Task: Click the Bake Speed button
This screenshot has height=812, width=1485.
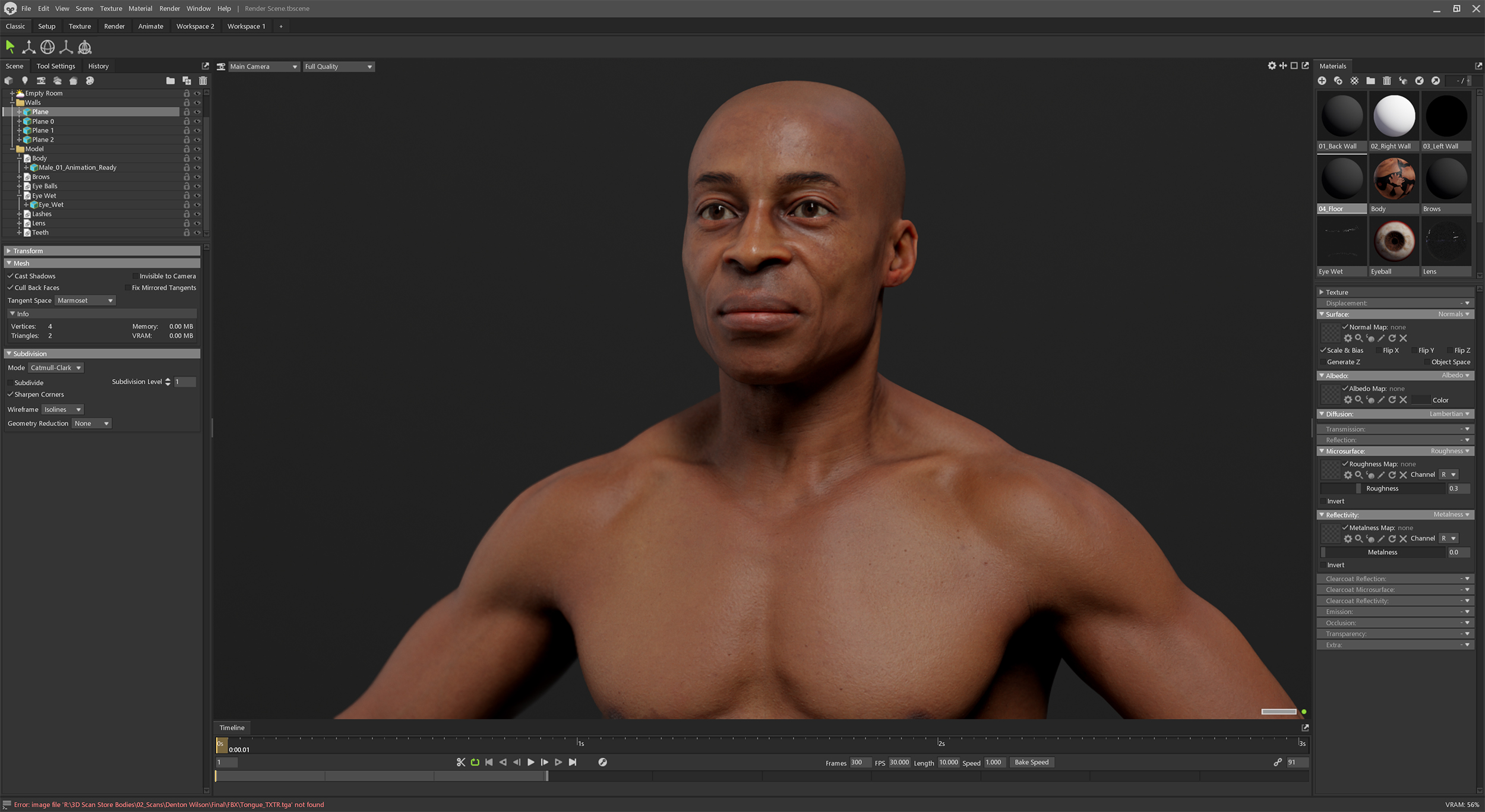Action: 1031,762
